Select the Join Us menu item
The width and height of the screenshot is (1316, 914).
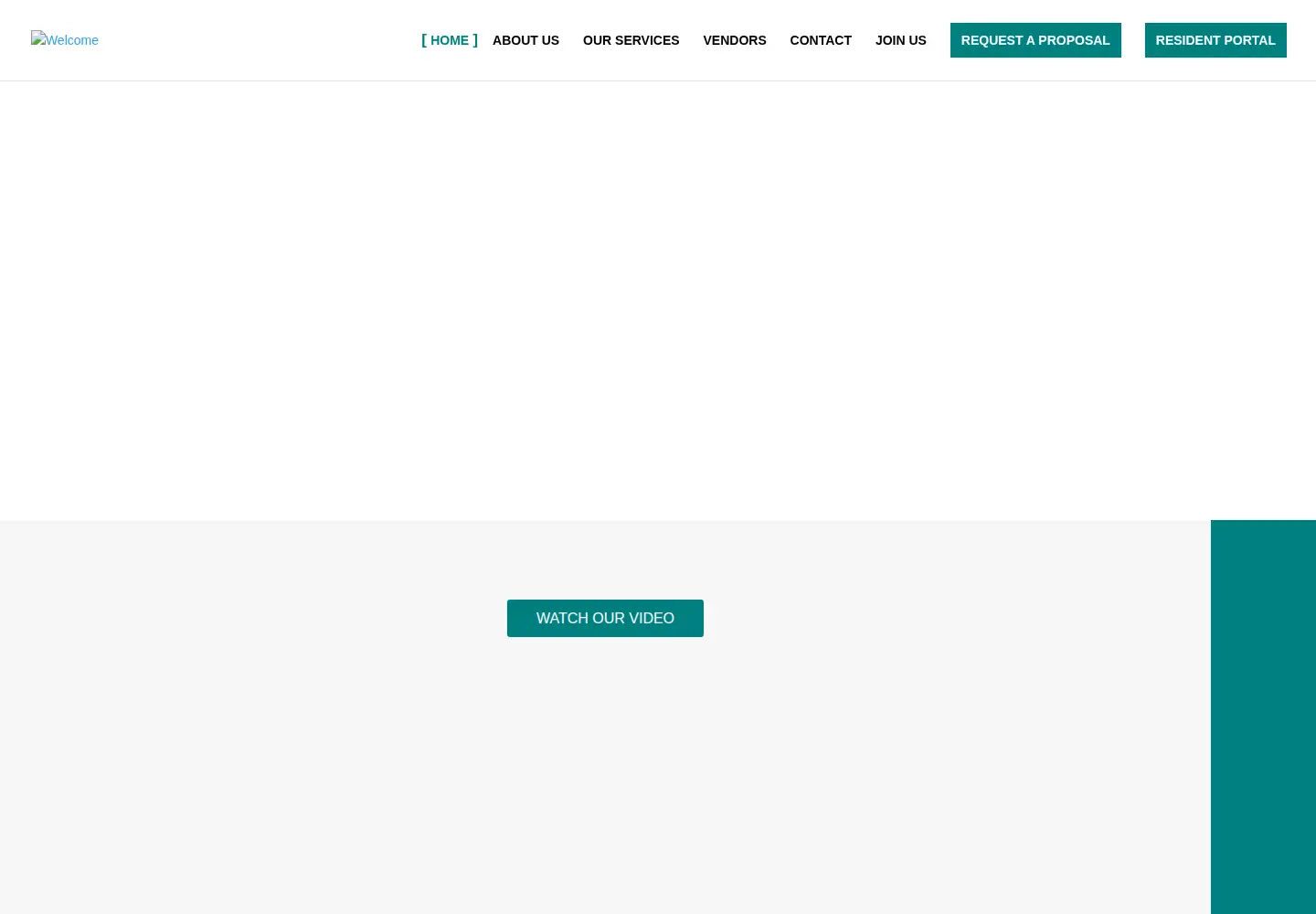pos(901,40)
